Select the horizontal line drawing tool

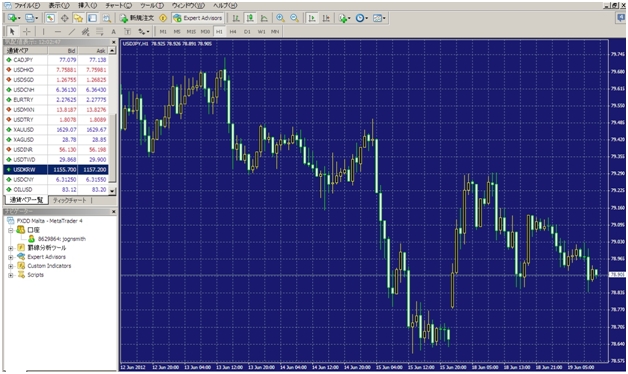point(58,32)
